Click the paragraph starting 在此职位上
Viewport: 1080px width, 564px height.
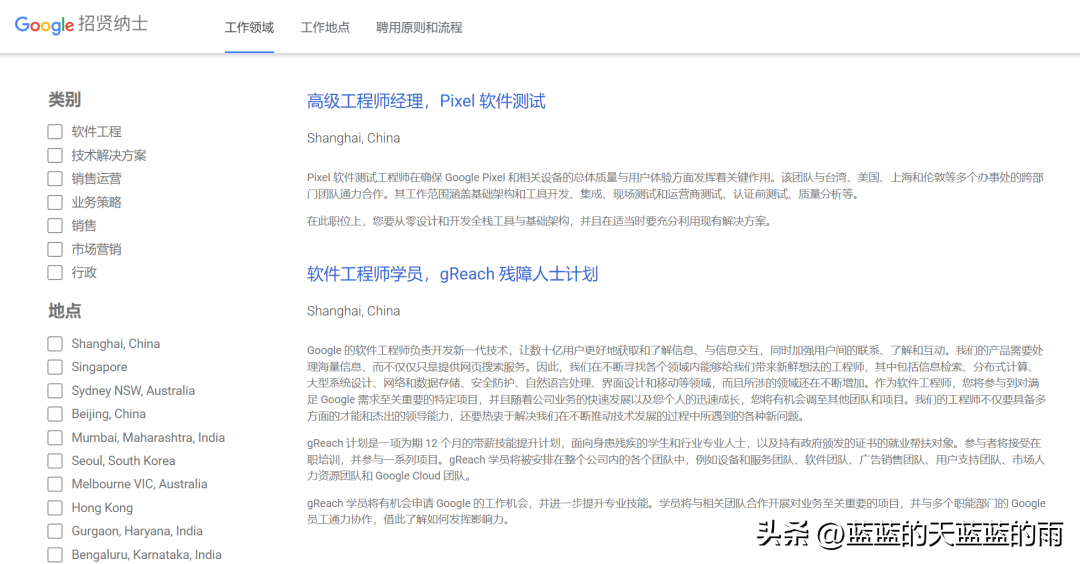539,221
